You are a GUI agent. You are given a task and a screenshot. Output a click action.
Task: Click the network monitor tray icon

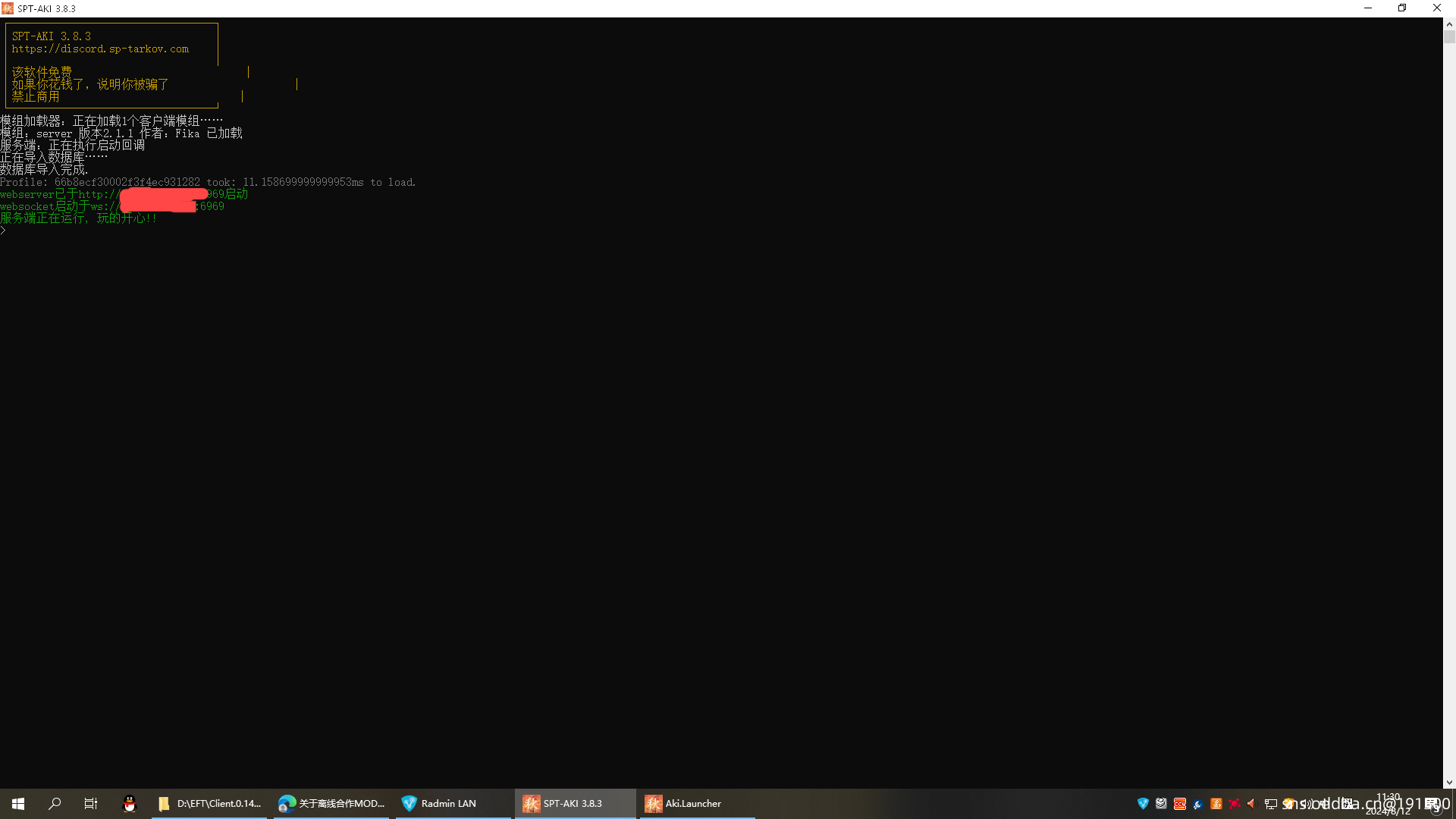pyautogui.click(x=1271, y=804)
